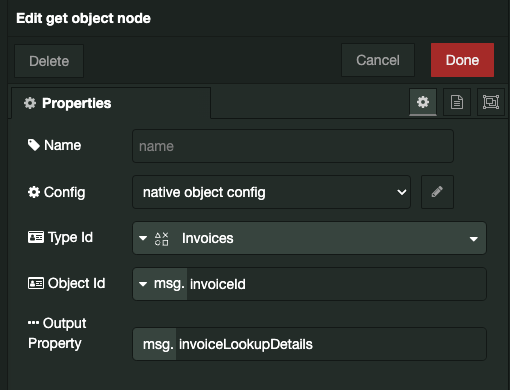This screenshot has height=390, width=510.
Task: Switch to the Properties tab
Action: tap(111, 103)
